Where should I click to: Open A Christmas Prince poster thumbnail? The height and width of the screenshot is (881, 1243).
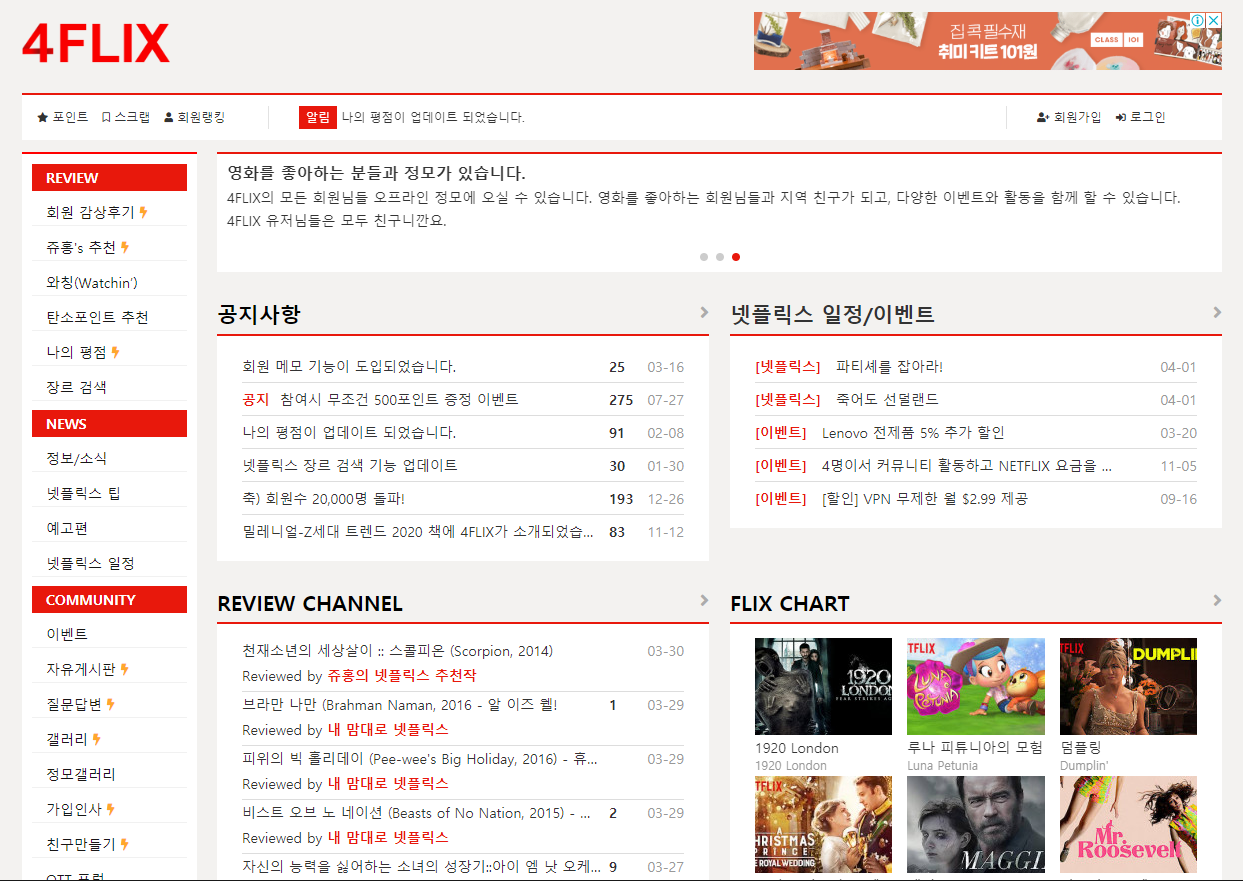[x=823, y=825]
